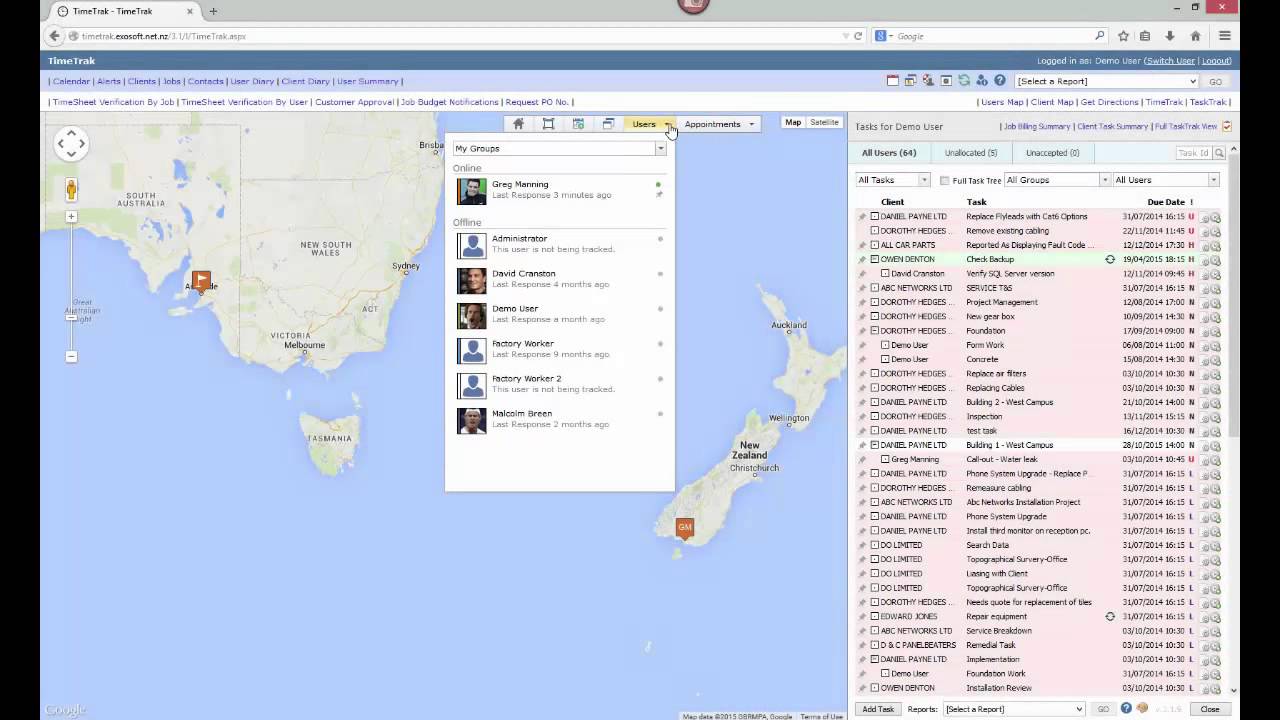The width and height of the screenshot is (1280, 720).
Task: Click the windows icon next to Users
Action: click(608, 124)
